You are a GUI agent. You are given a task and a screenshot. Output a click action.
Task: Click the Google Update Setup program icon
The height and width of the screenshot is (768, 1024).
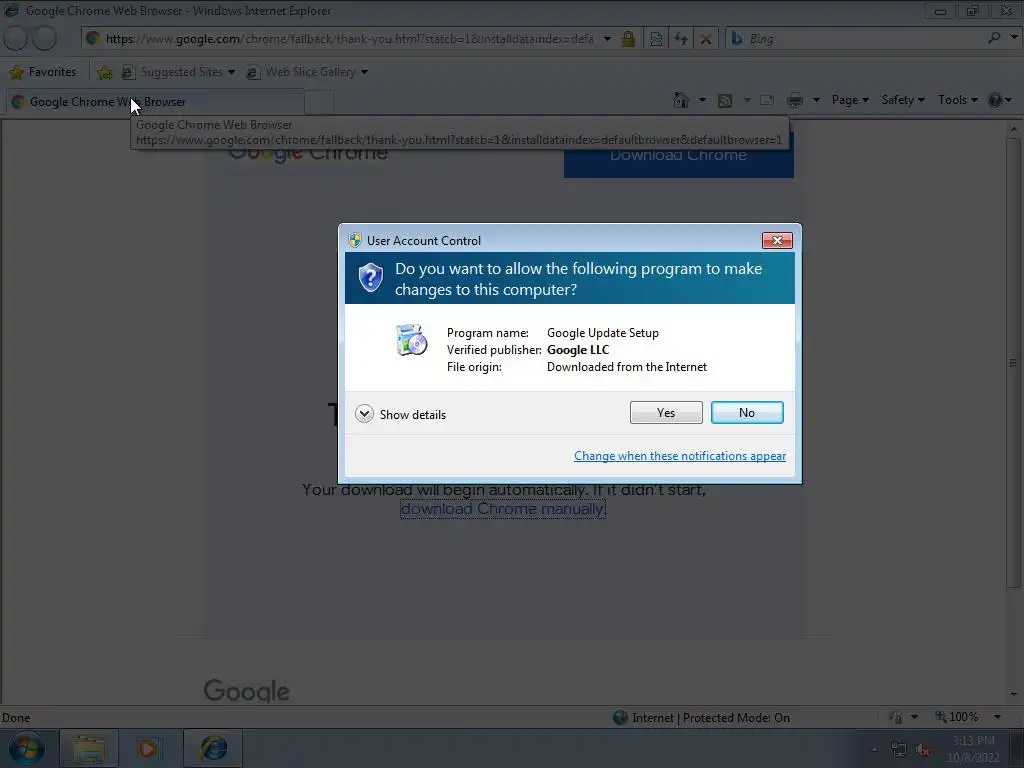coord(411,340)
